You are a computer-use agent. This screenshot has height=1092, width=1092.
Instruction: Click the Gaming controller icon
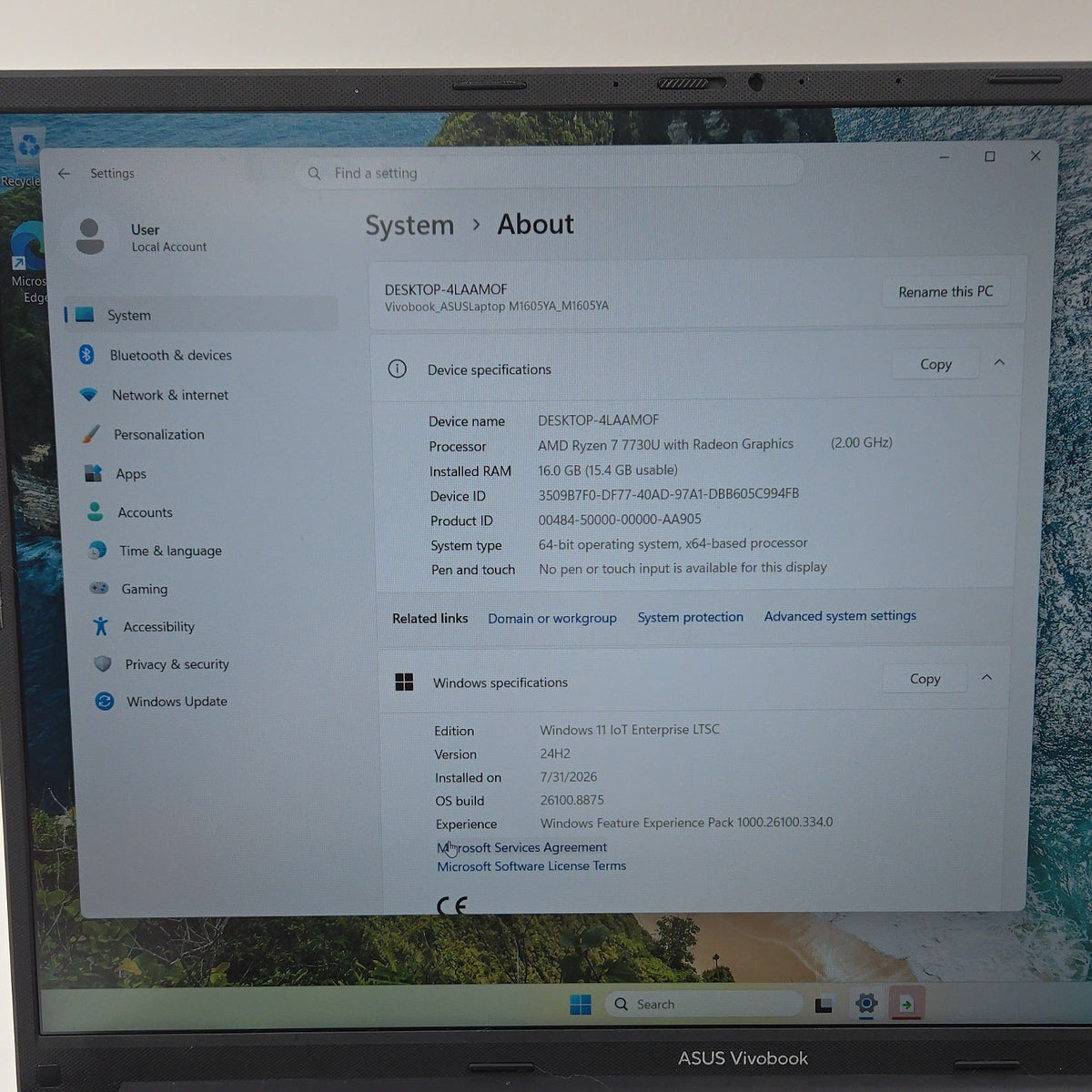click(x=99, y=589)
